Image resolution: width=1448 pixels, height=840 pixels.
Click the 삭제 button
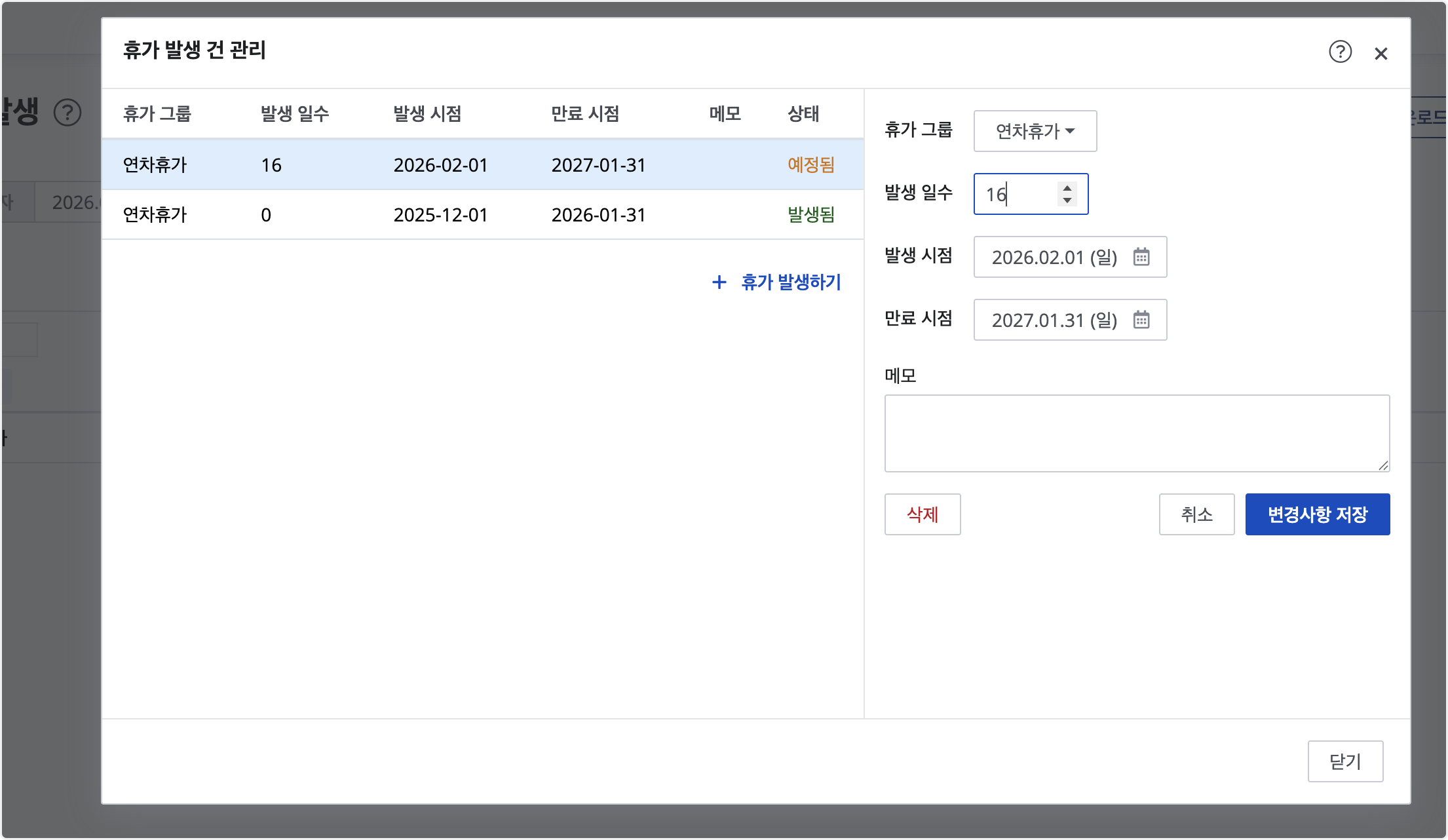922,514
